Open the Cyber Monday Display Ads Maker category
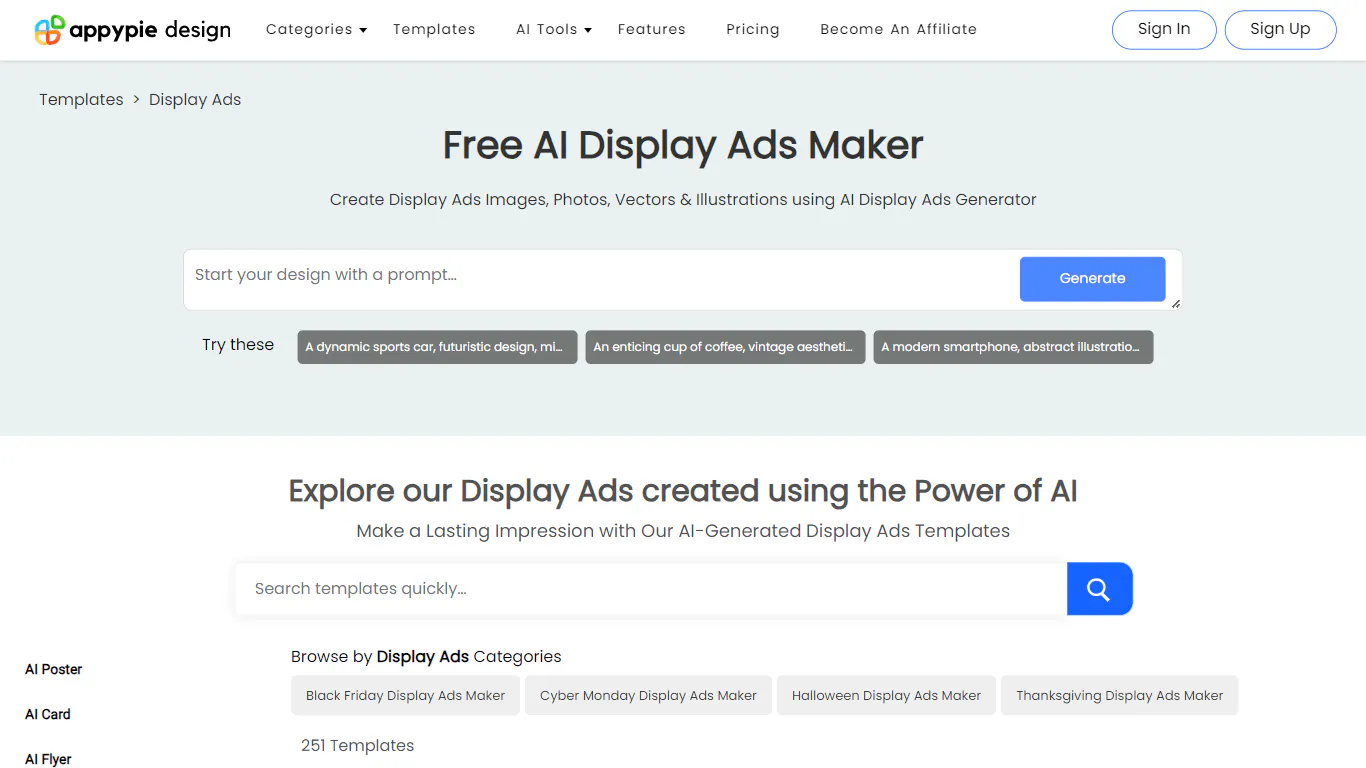1366x768 pixels. 648,695
